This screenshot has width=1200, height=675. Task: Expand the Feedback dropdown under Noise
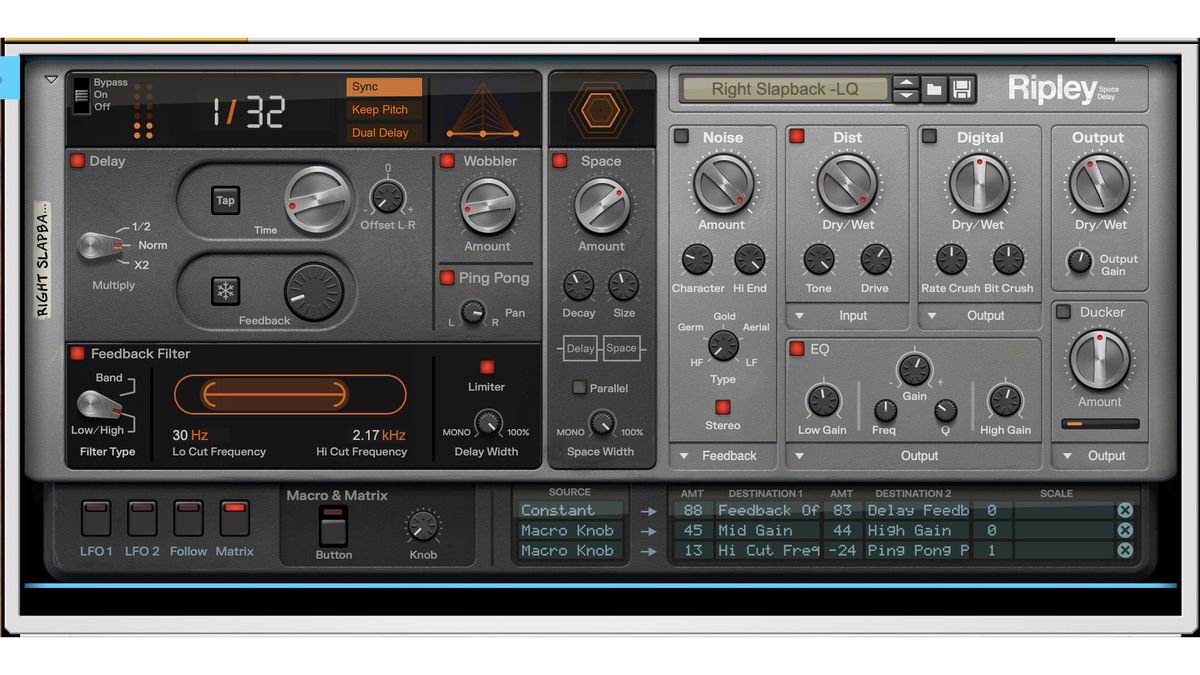pyautogui.click(x=722, y=456)
